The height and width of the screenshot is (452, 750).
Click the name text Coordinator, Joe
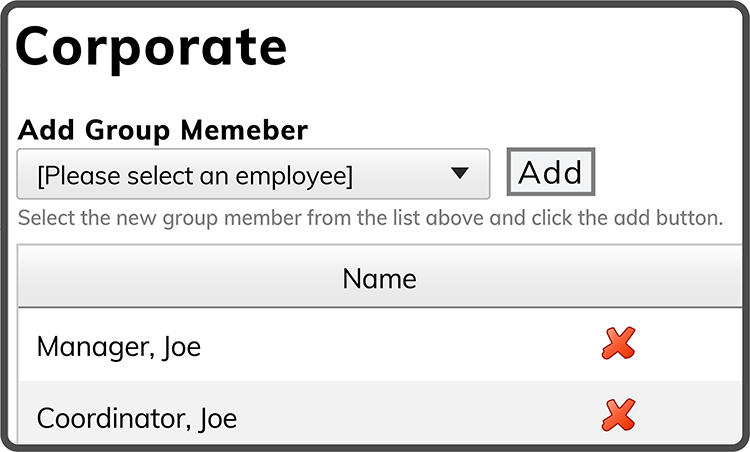137,419
